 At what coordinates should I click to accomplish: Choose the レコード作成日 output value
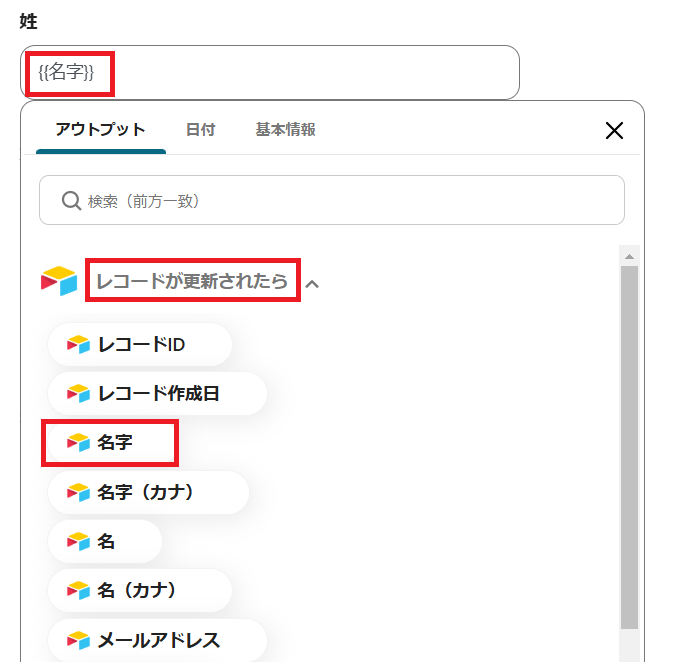coord(158,394)
